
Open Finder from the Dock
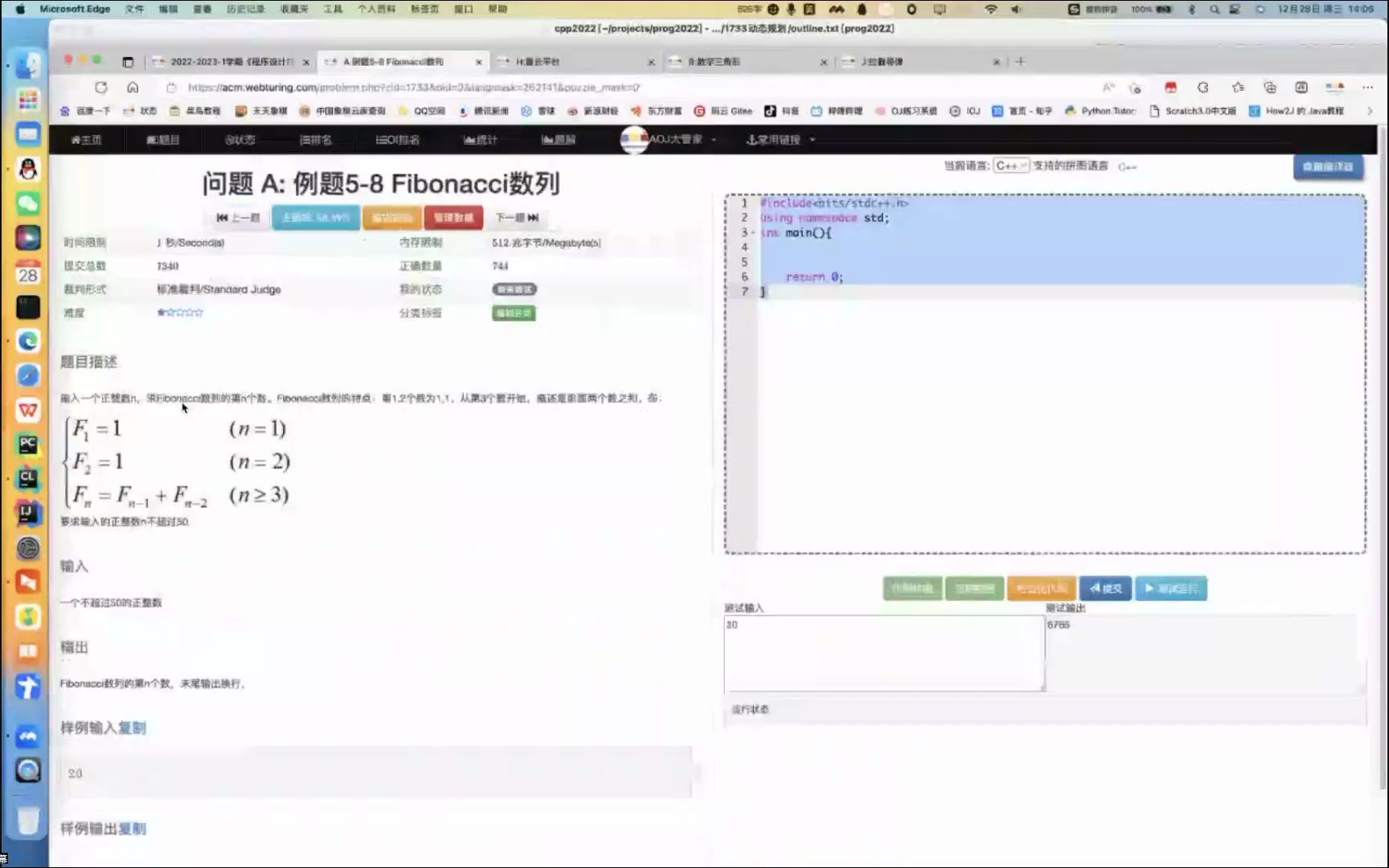[28, 64]
